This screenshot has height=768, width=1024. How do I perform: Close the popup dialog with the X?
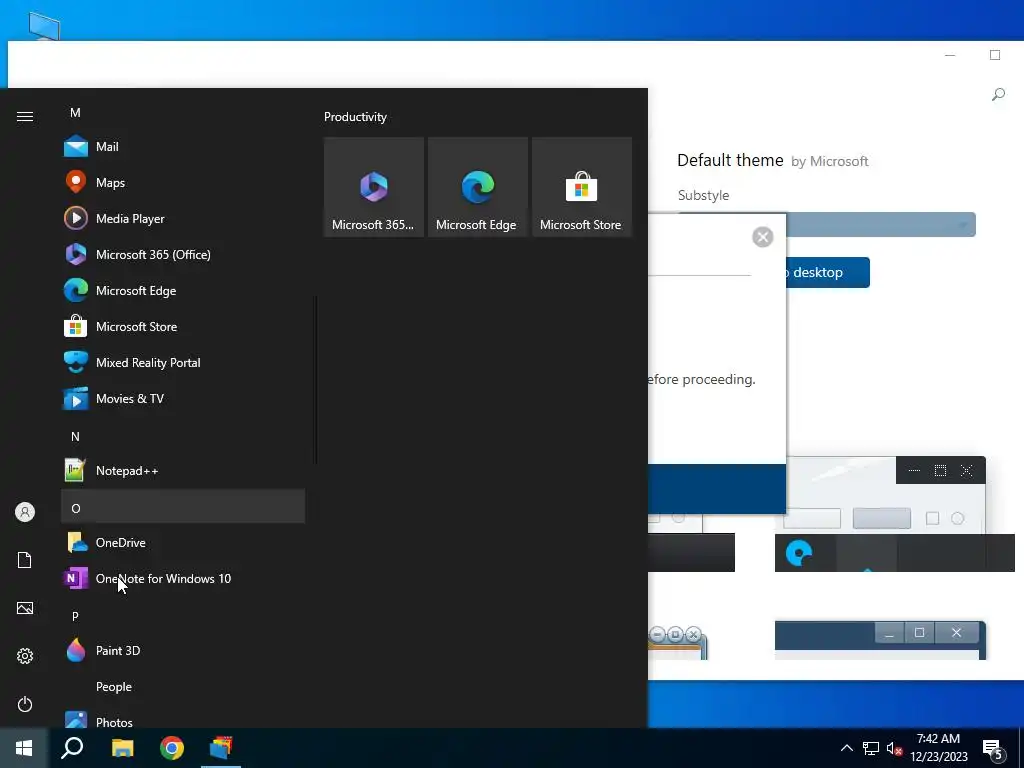pos(762,236)
